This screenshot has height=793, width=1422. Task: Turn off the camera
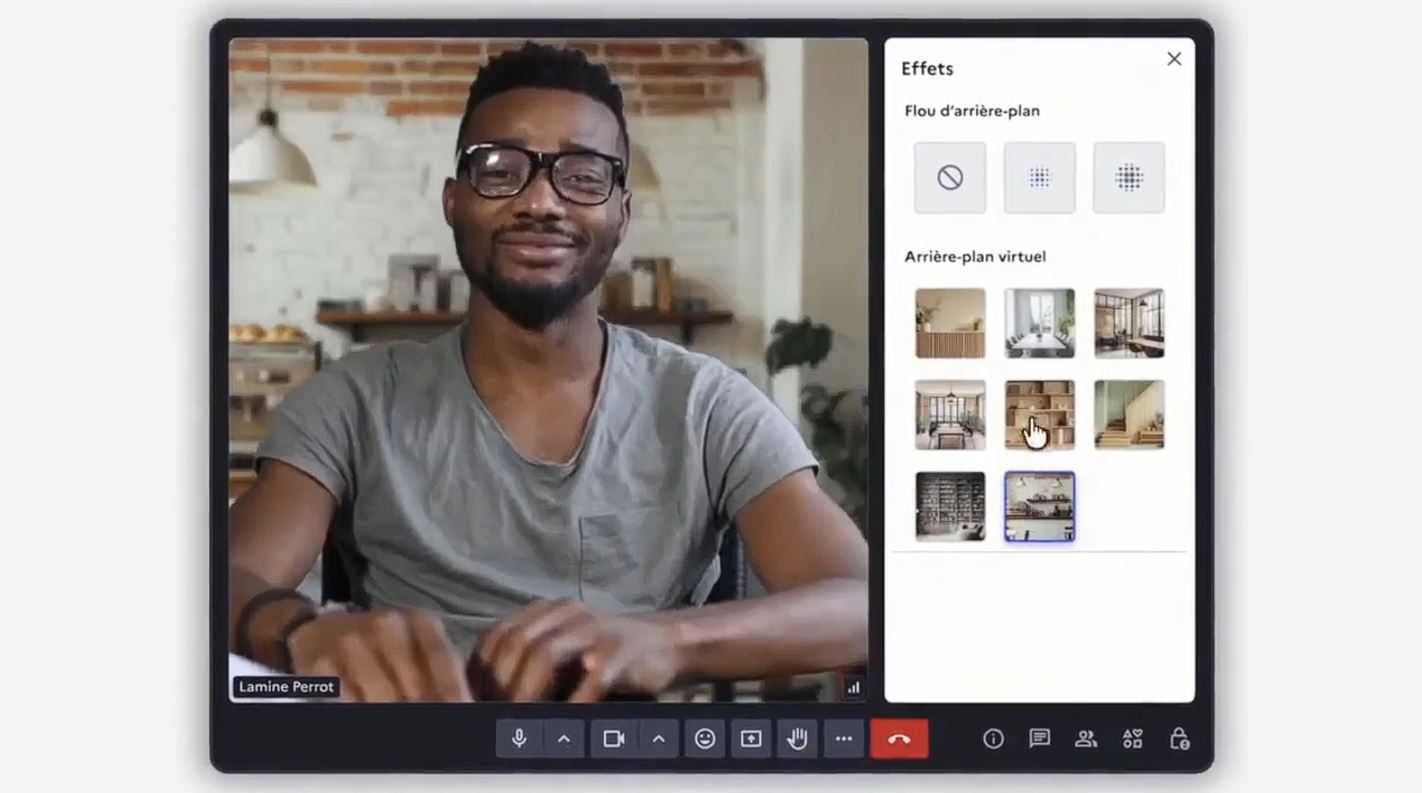coord(613,739)
